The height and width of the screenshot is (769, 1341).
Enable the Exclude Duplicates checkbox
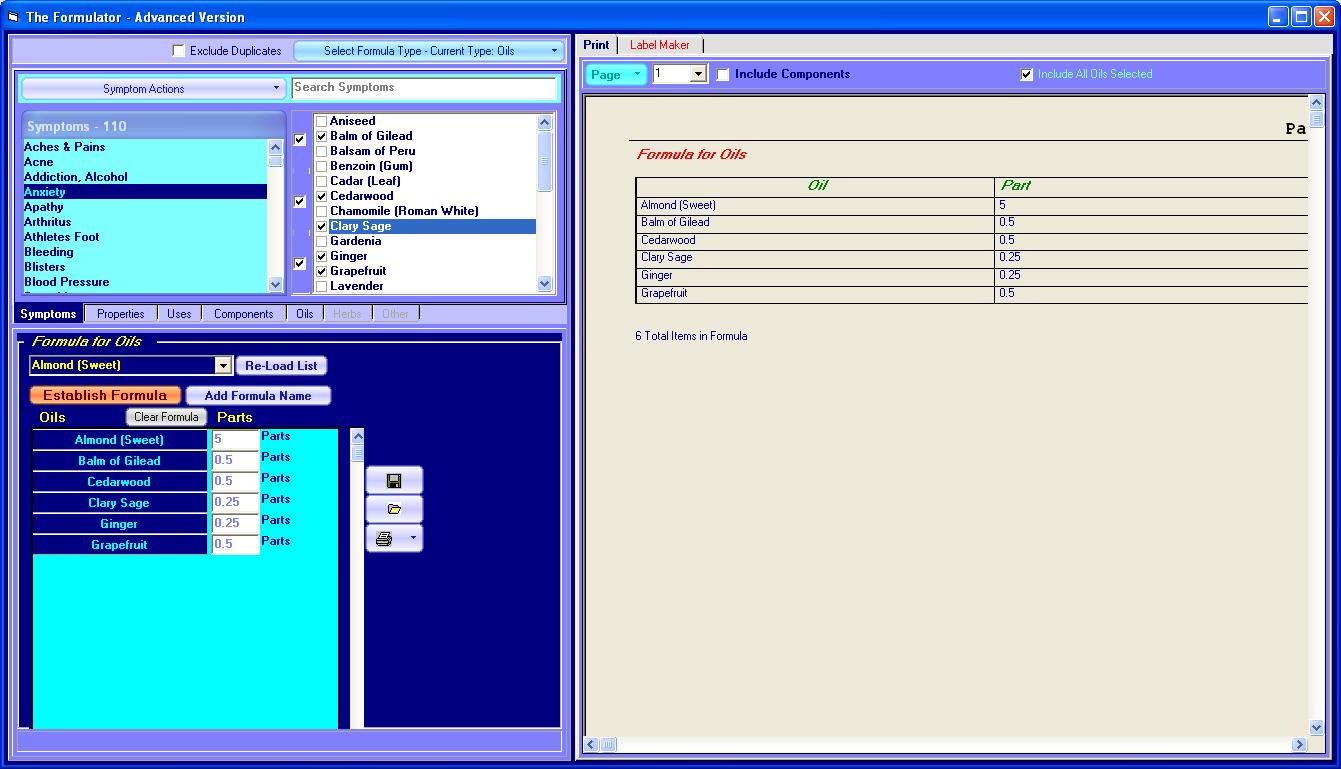click(179, 51)
